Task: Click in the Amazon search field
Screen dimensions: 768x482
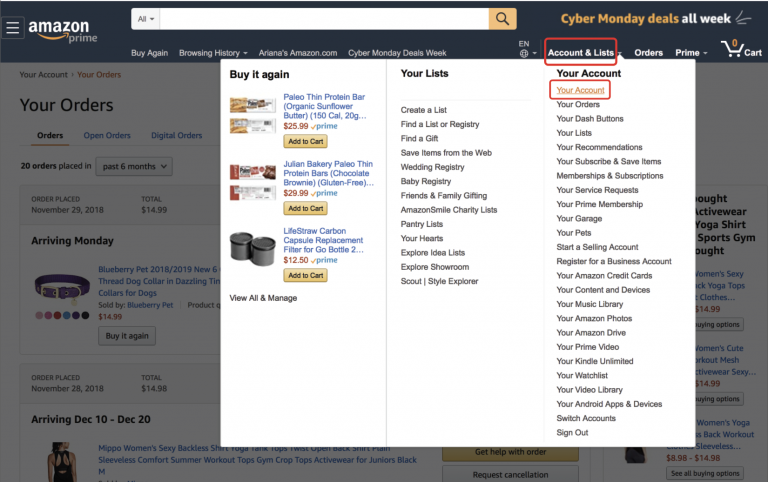Action: (x=324, y=19)
